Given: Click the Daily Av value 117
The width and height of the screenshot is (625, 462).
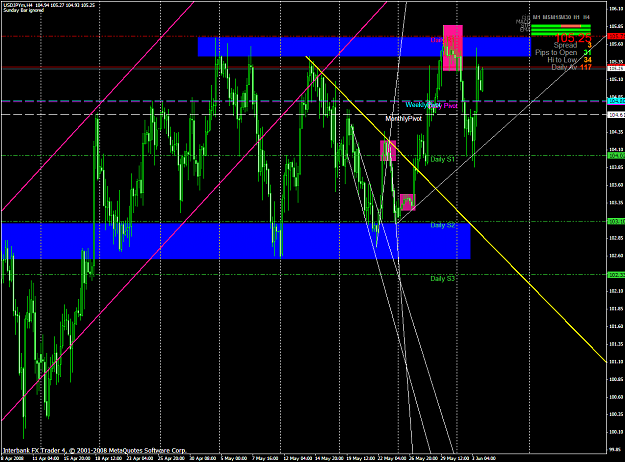Looking at the screenshot, I should pyautogui.click(x=586, y=67).
